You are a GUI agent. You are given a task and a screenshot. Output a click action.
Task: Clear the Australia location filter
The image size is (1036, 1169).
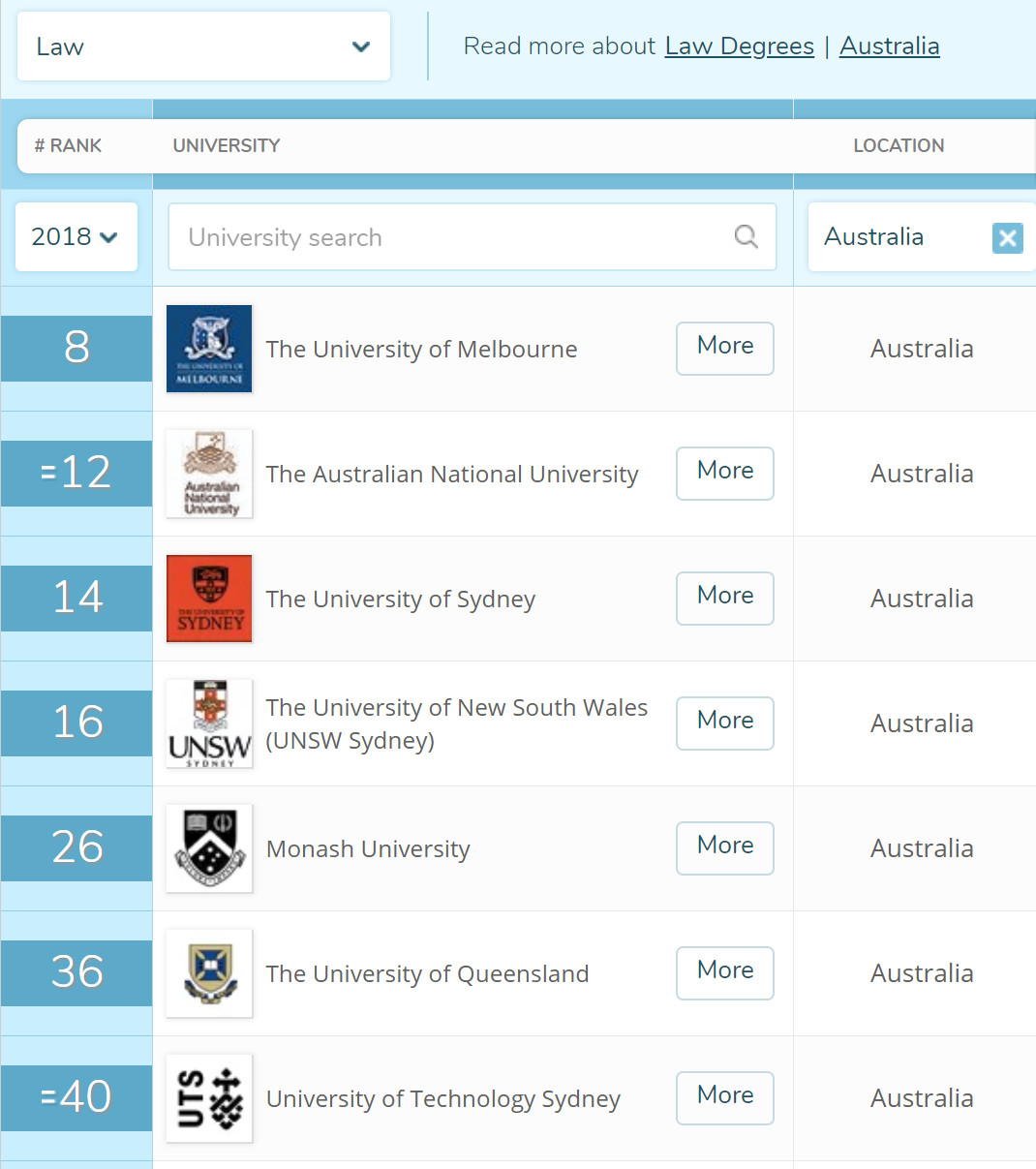point(1007,237)
